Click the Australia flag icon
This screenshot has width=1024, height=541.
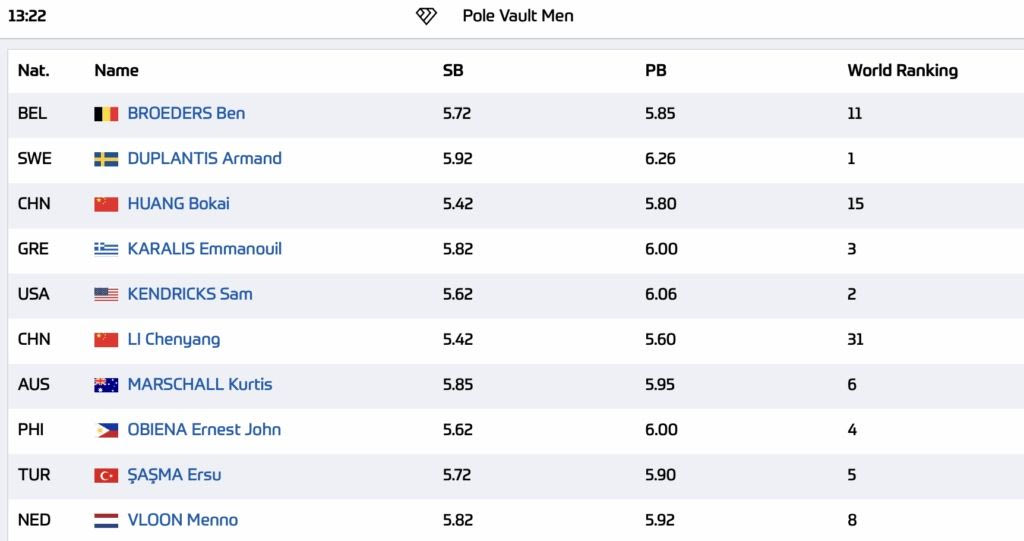[106, 385]
